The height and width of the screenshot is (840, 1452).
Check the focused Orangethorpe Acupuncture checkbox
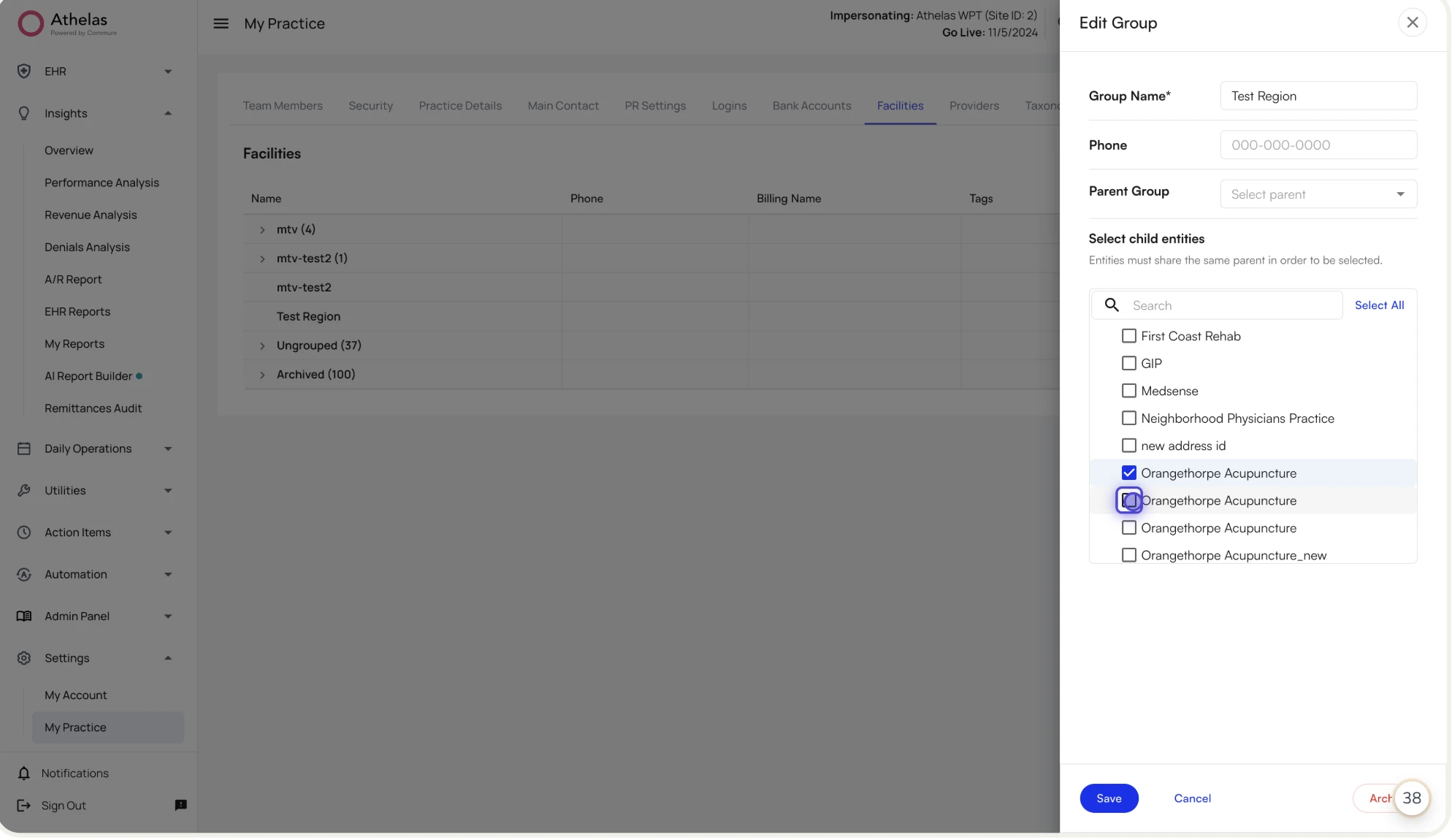click(1129, 500)
